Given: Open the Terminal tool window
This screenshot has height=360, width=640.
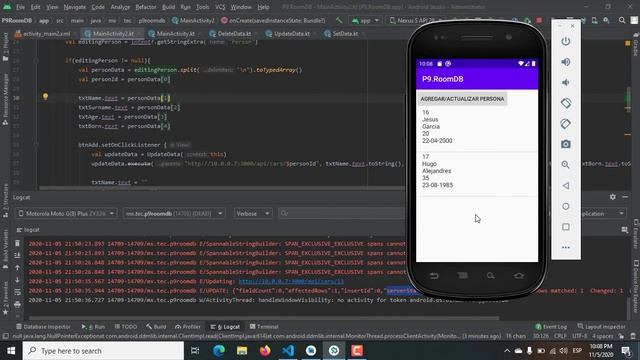Looking at the screenshot, I should point(264,327).
